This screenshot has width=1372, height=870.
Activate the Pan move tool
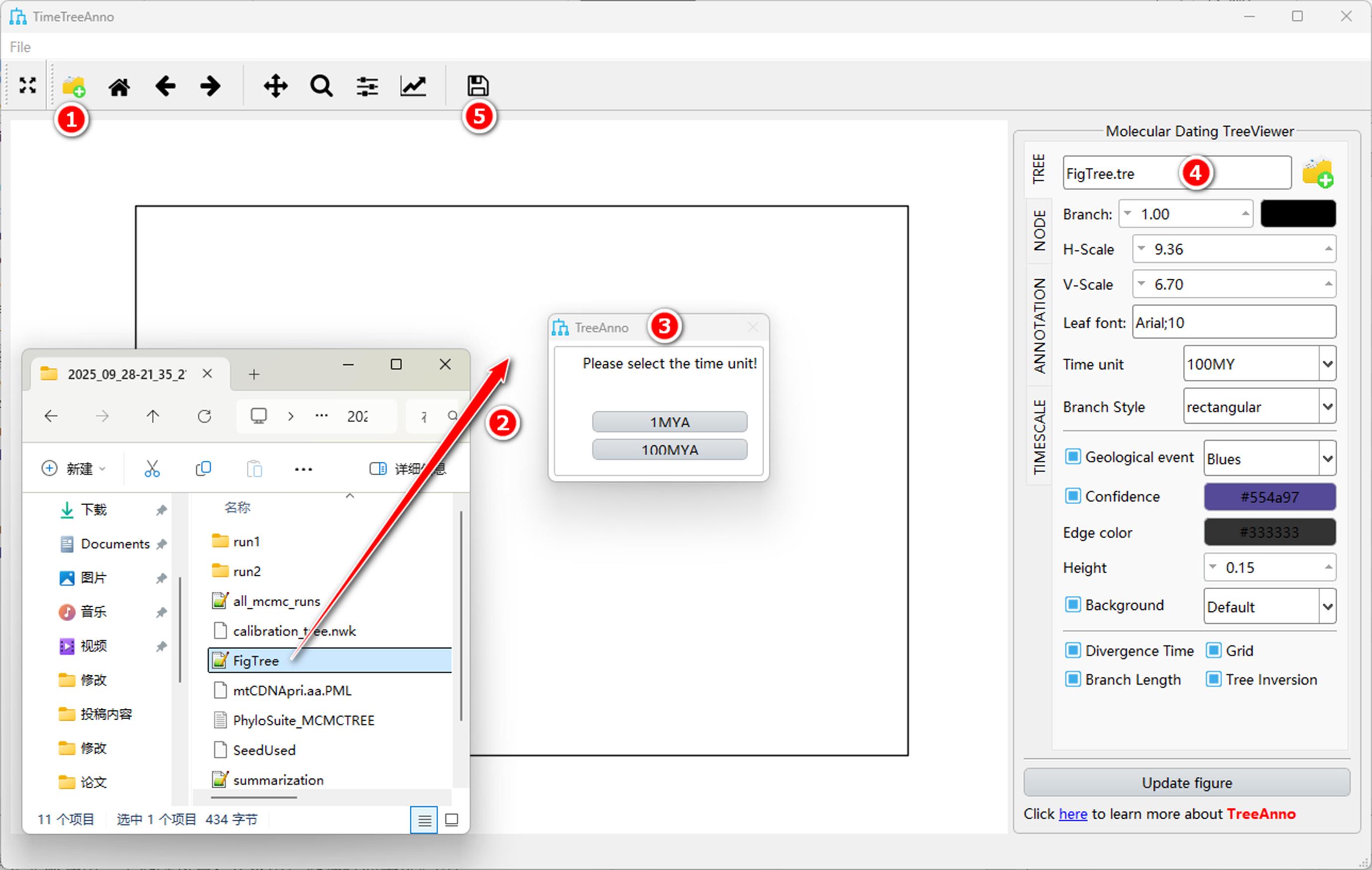coord(276,86)
